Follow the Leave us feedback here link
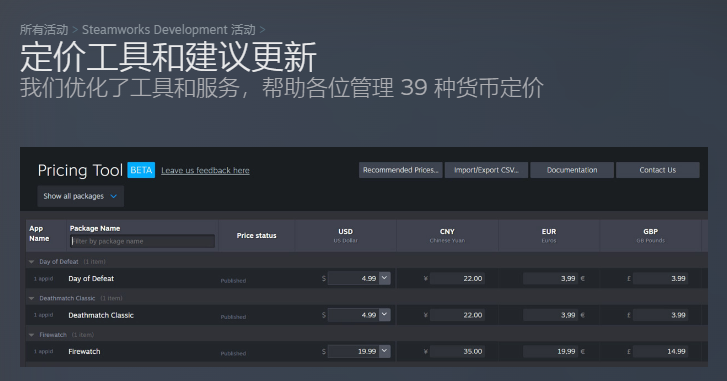The width and height of the screenshot is (727, 381). [x=205, y=171]
